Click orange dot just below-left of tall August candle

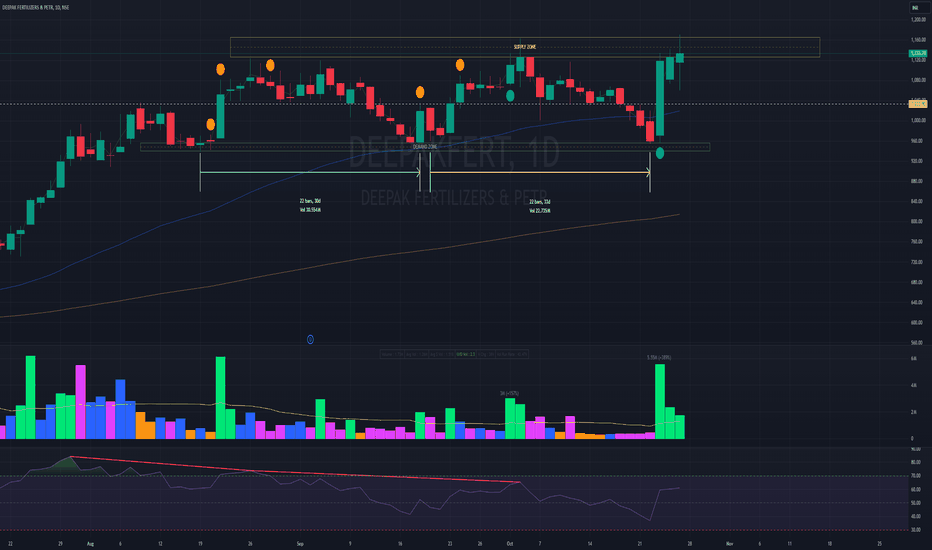point(210,124)
